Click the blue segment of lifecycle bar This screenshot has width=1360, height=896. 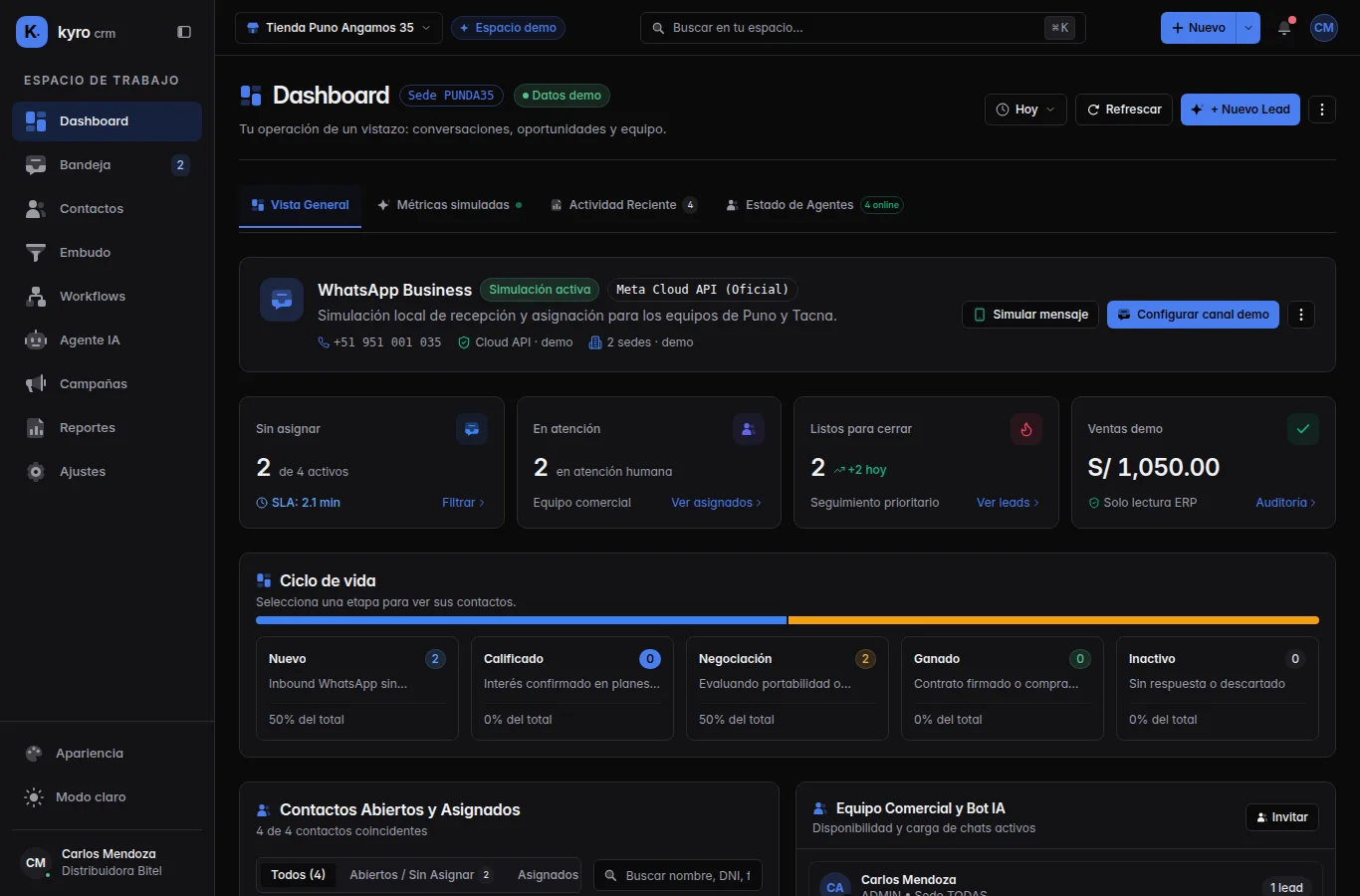[521, 620]
